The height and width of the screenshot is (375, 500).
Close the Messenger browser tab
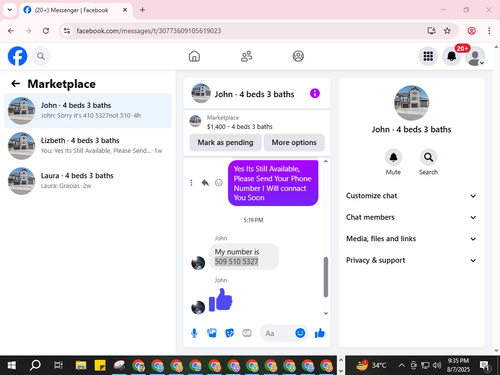coord(125,10)
